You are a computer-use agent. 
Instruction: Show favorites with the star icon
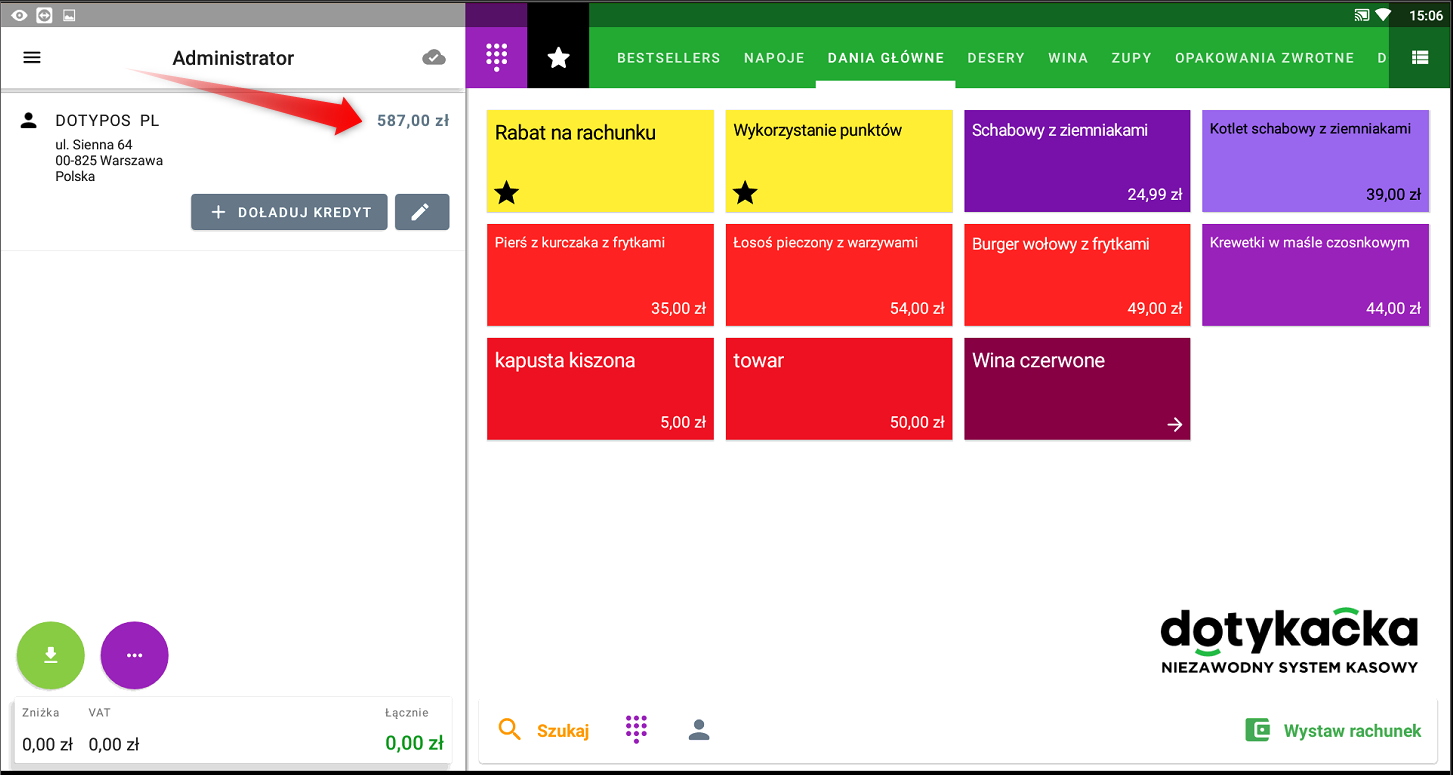(x=558, y=58)
